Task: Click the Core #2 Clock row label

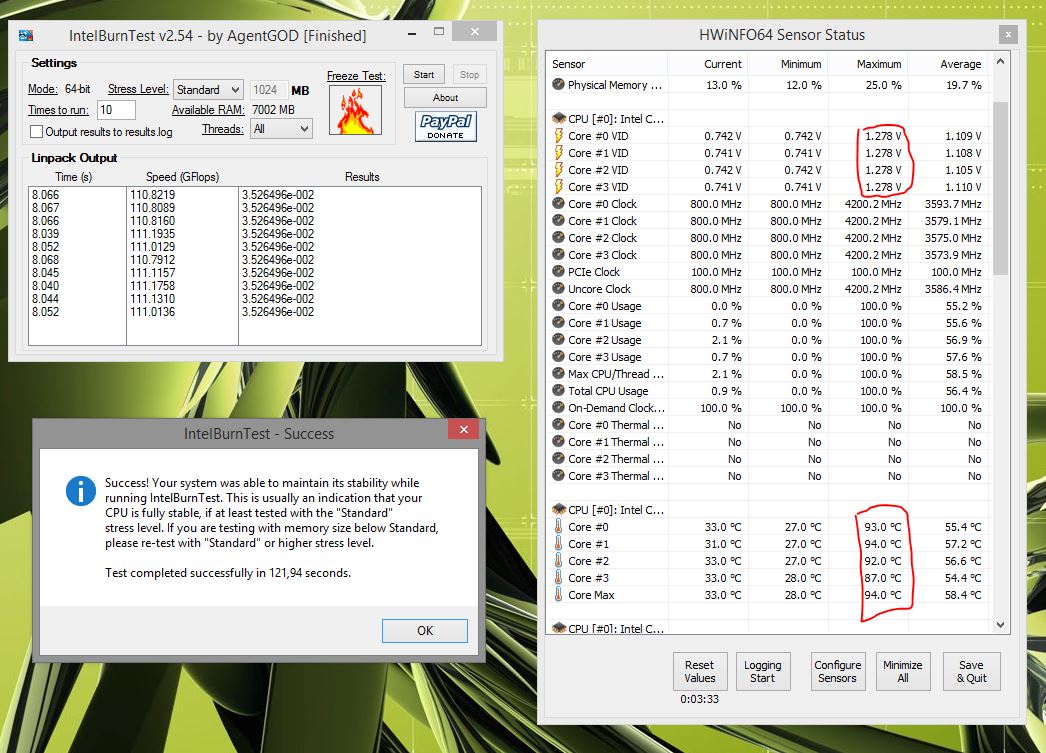Action: pos(602,237)
